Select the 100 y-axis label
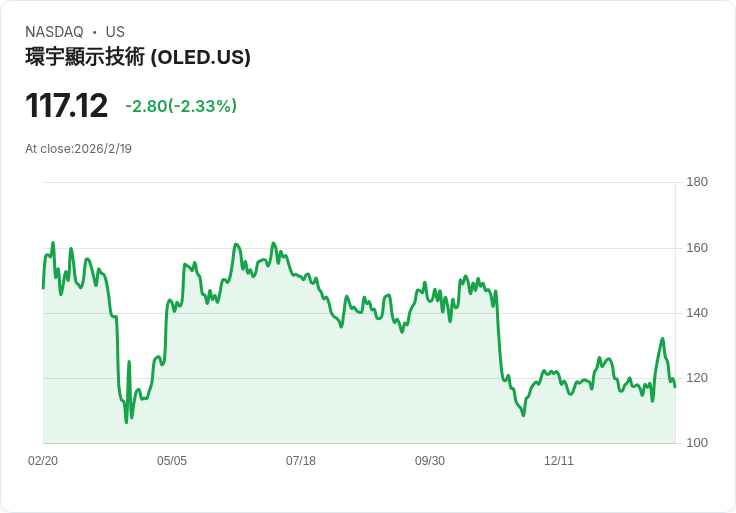The width and height of the screenshot is (736, 513). [697, 443]
